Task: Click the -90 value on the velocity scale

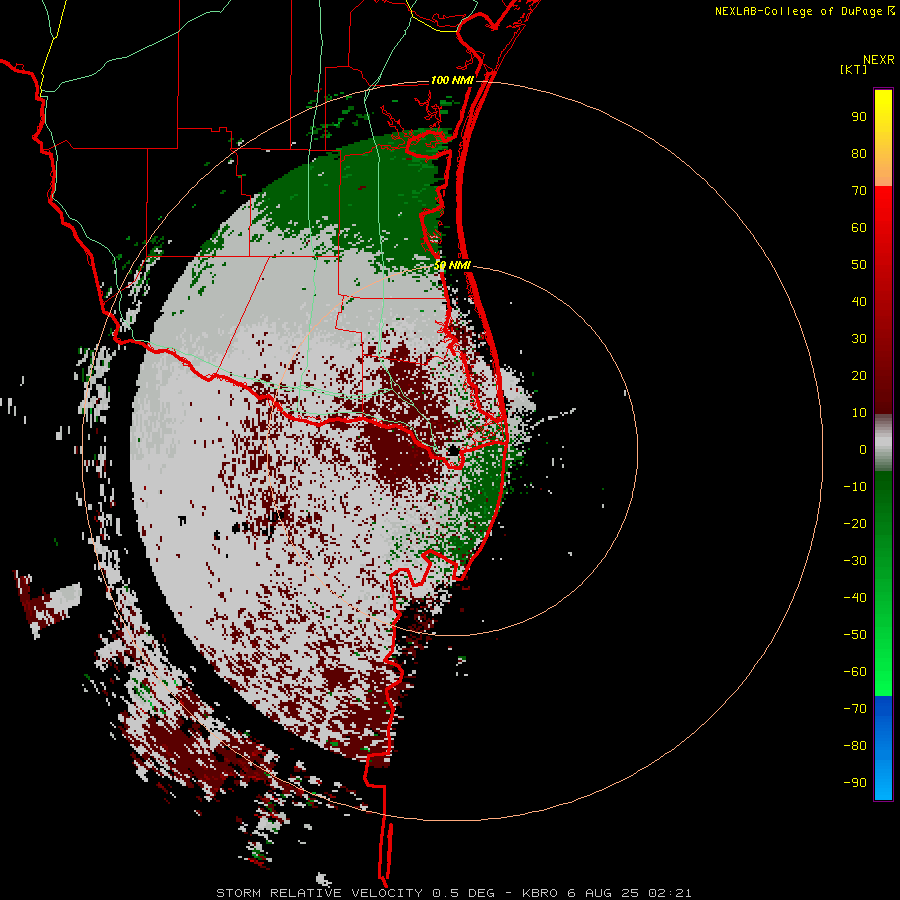Action: pos(855,783)
